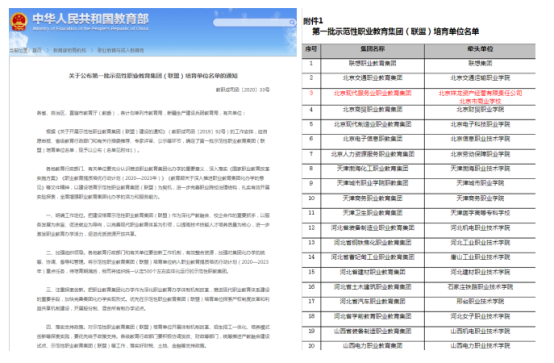554x363 pixels.
Task: Click the English Ministry of Education subtitle
Action: [x=90, y=28]
